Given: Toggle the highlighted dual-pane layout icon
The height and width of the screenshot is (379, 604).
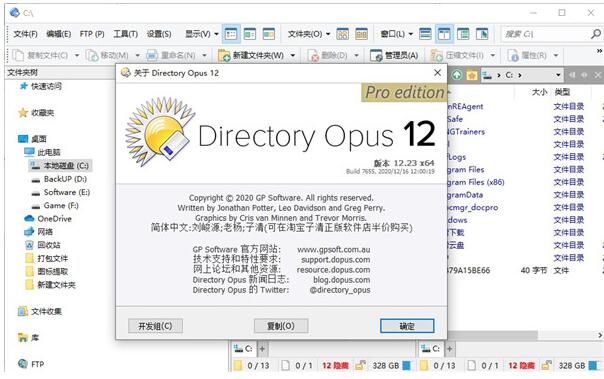Looking at the screenshot, I should 444,34.
